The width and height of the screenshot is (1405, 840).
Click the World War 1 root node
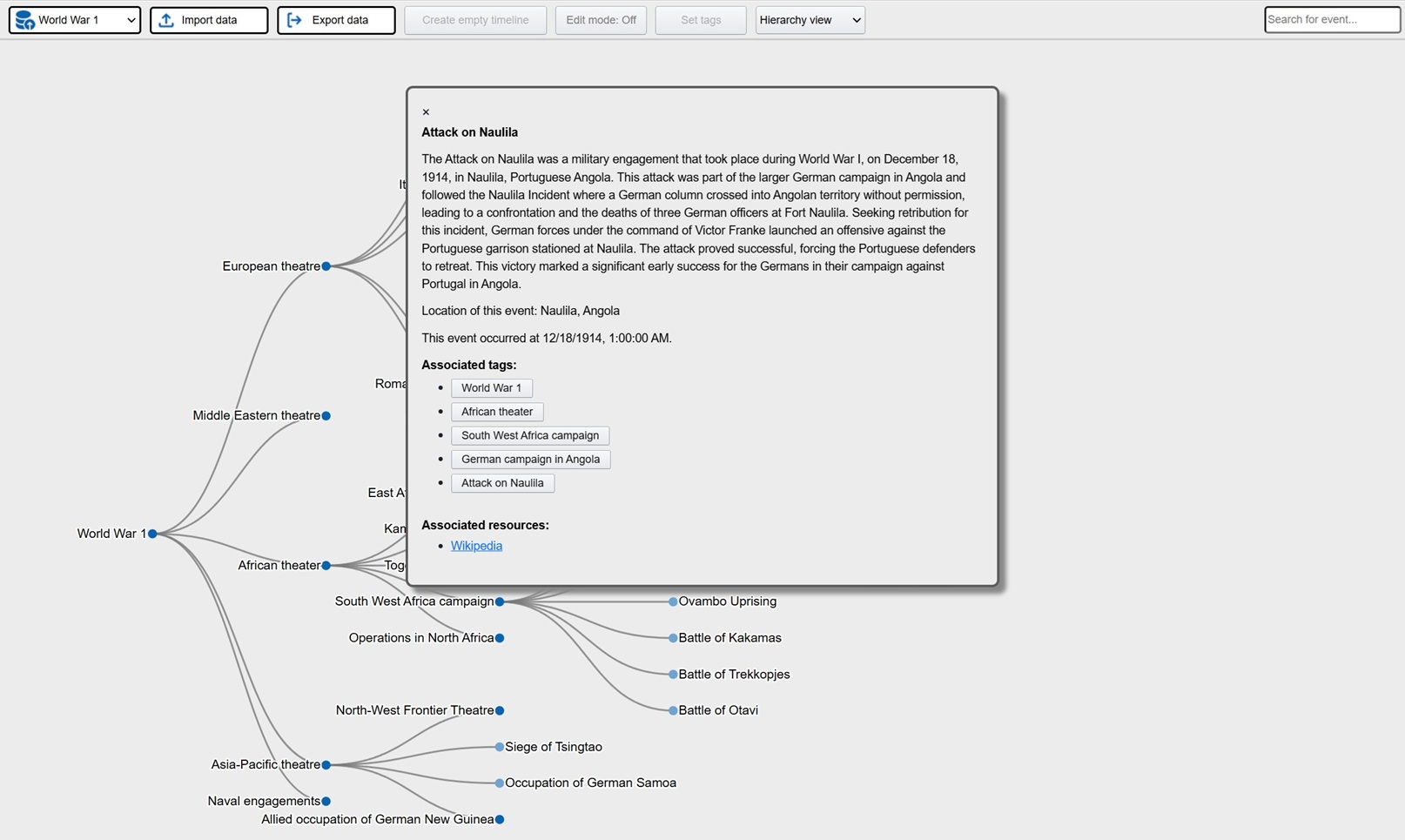click(152, 534)
